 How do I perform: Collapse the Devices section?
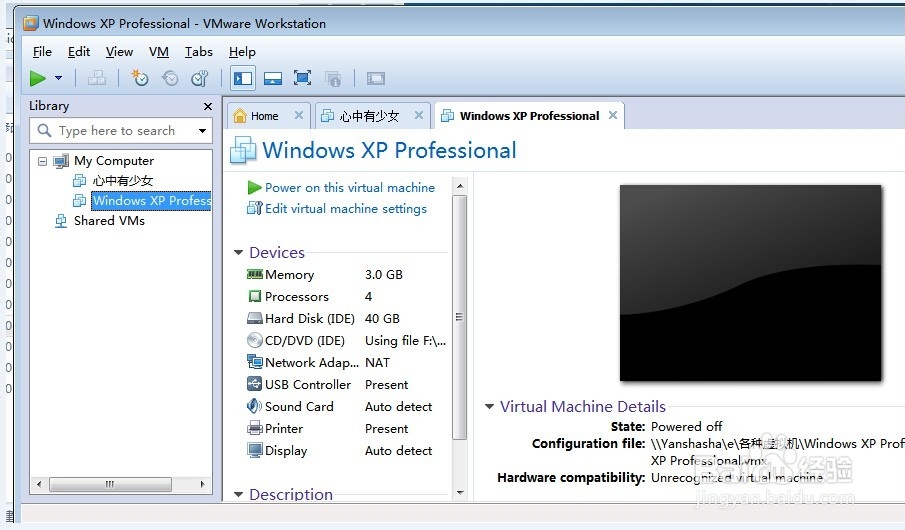coord(238,252)
